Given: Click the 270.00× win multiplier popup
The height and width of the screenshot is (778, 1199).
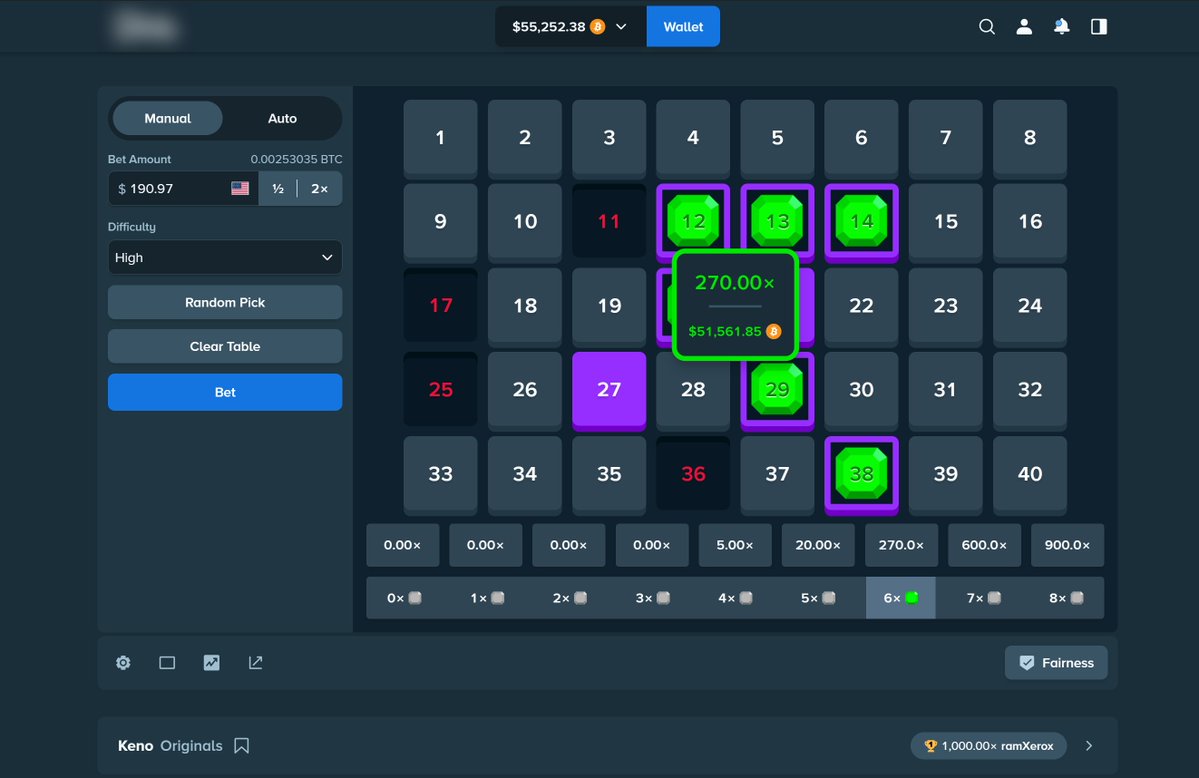Looking at the screenshot, I should pyautogui.click(x=735, y=282).
